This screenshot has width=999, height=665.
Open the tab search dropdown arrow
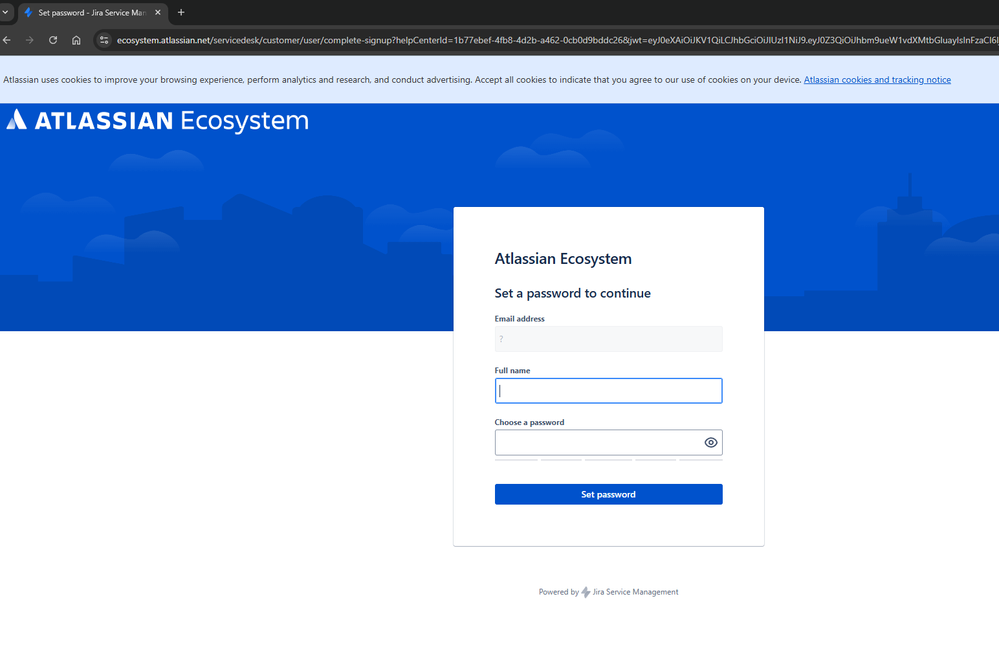tap(5, 12)
